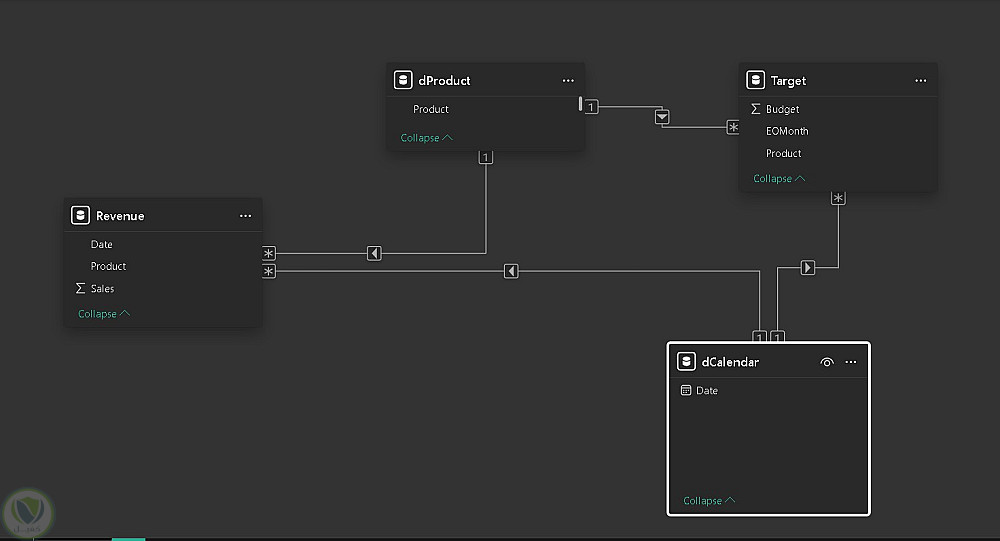Select the Target table header title
The width and height of the screenshot is (1000, 541).
[x=788, y=80]
